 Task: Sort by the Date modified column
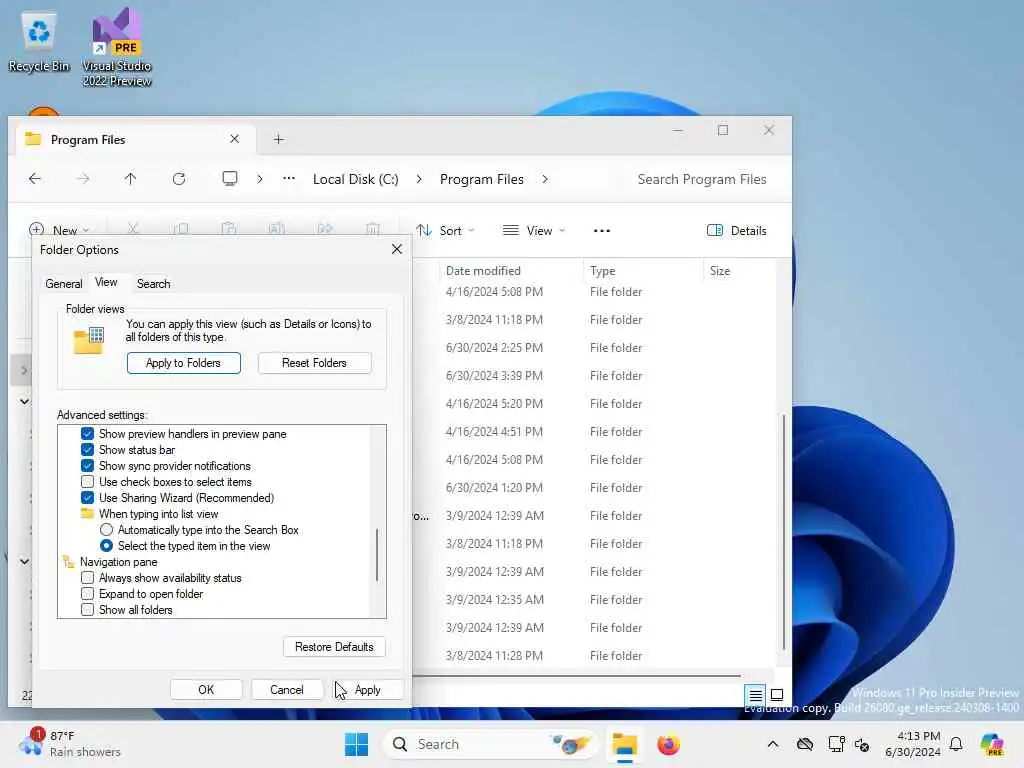tap(483, 270)
